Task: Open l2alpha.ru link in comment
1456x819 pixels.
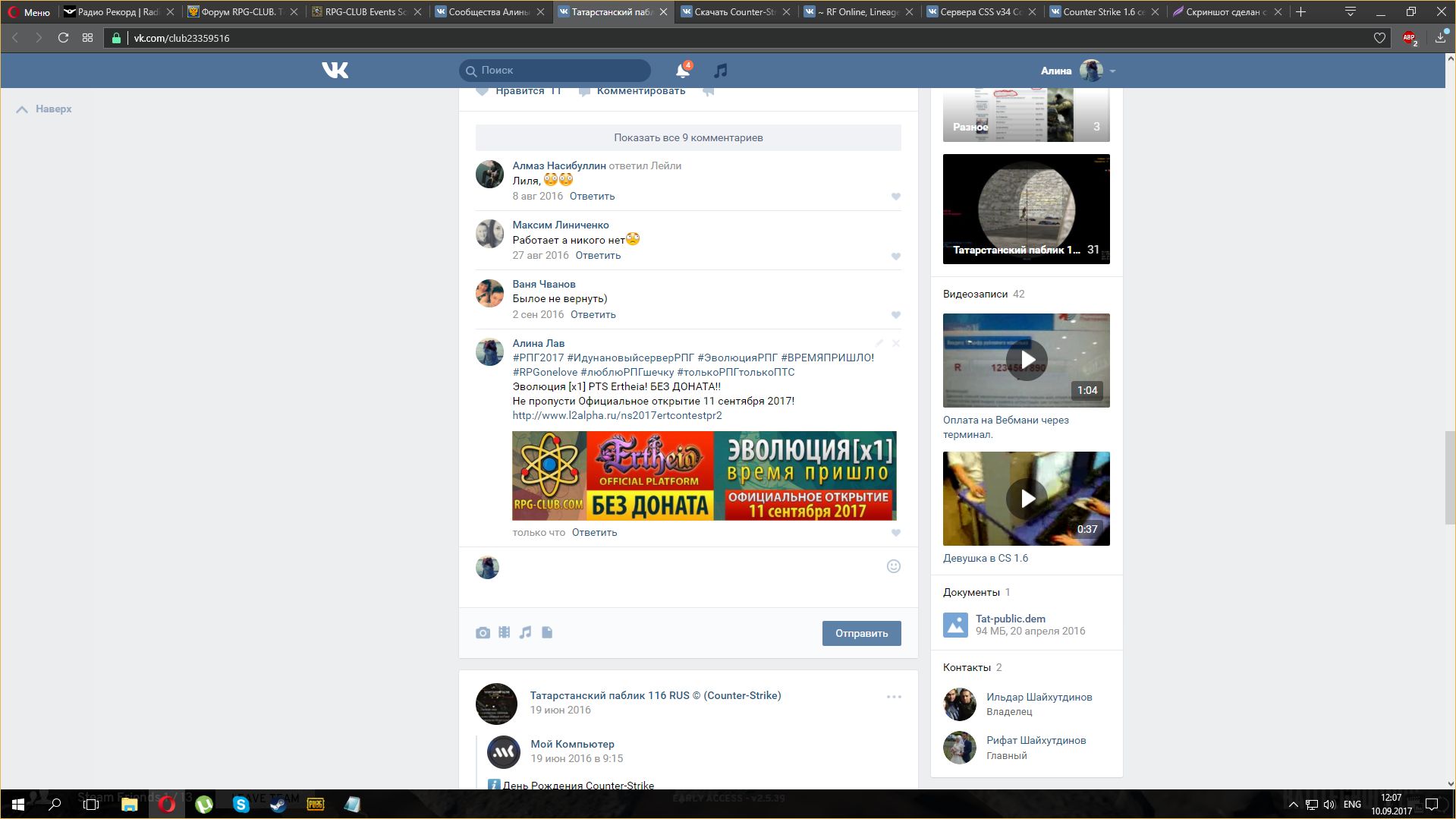Action: tap(617, 415)
